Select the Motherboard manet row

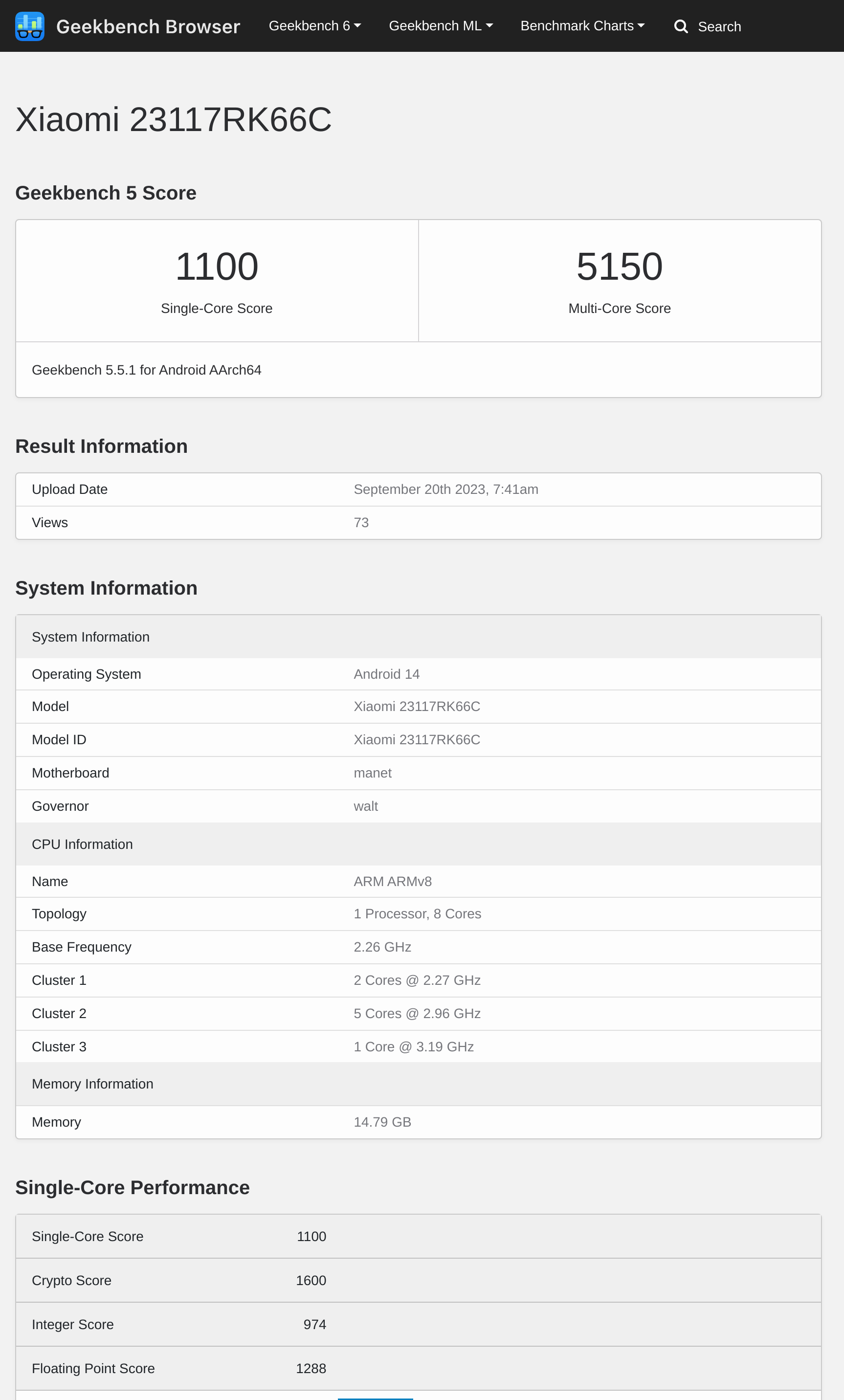[418, 773]
